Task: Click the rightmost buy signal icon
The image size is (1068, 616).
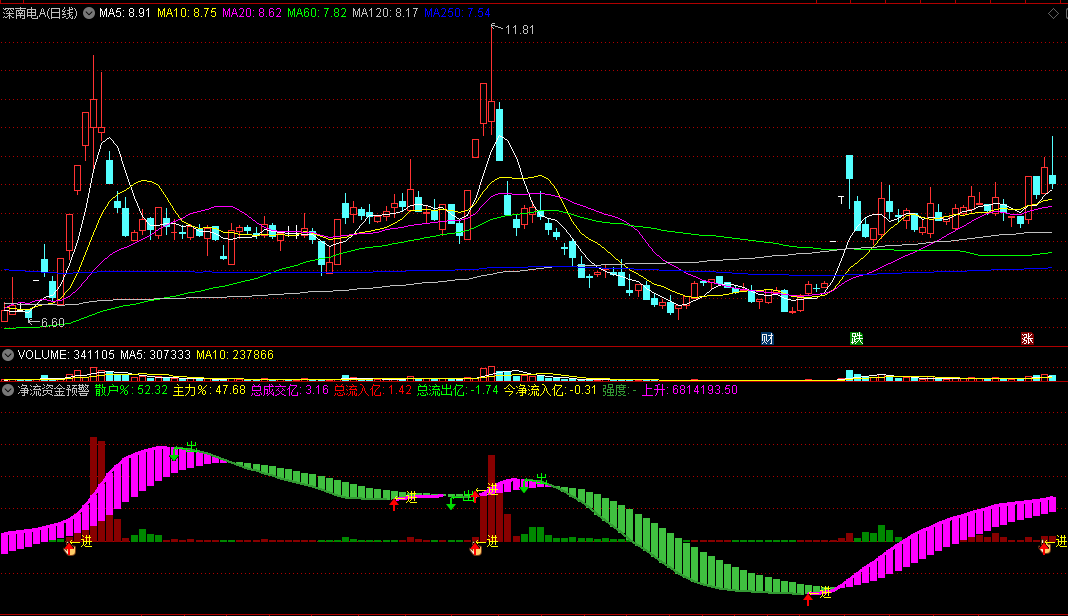Action: (x=1045, y=547)
